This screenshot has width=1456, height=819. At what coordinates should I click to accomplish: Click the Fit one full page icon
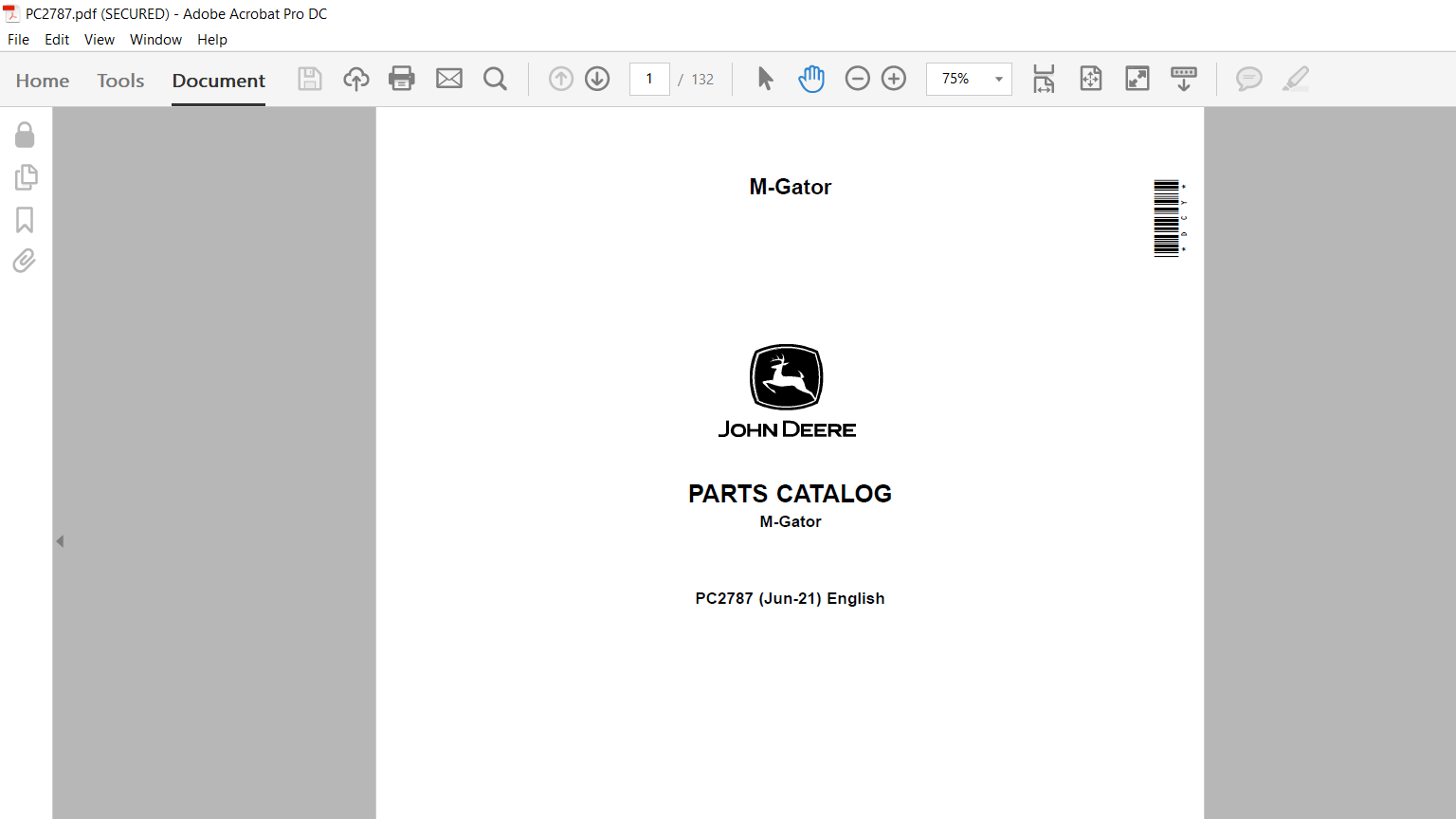coord(1091,79)
